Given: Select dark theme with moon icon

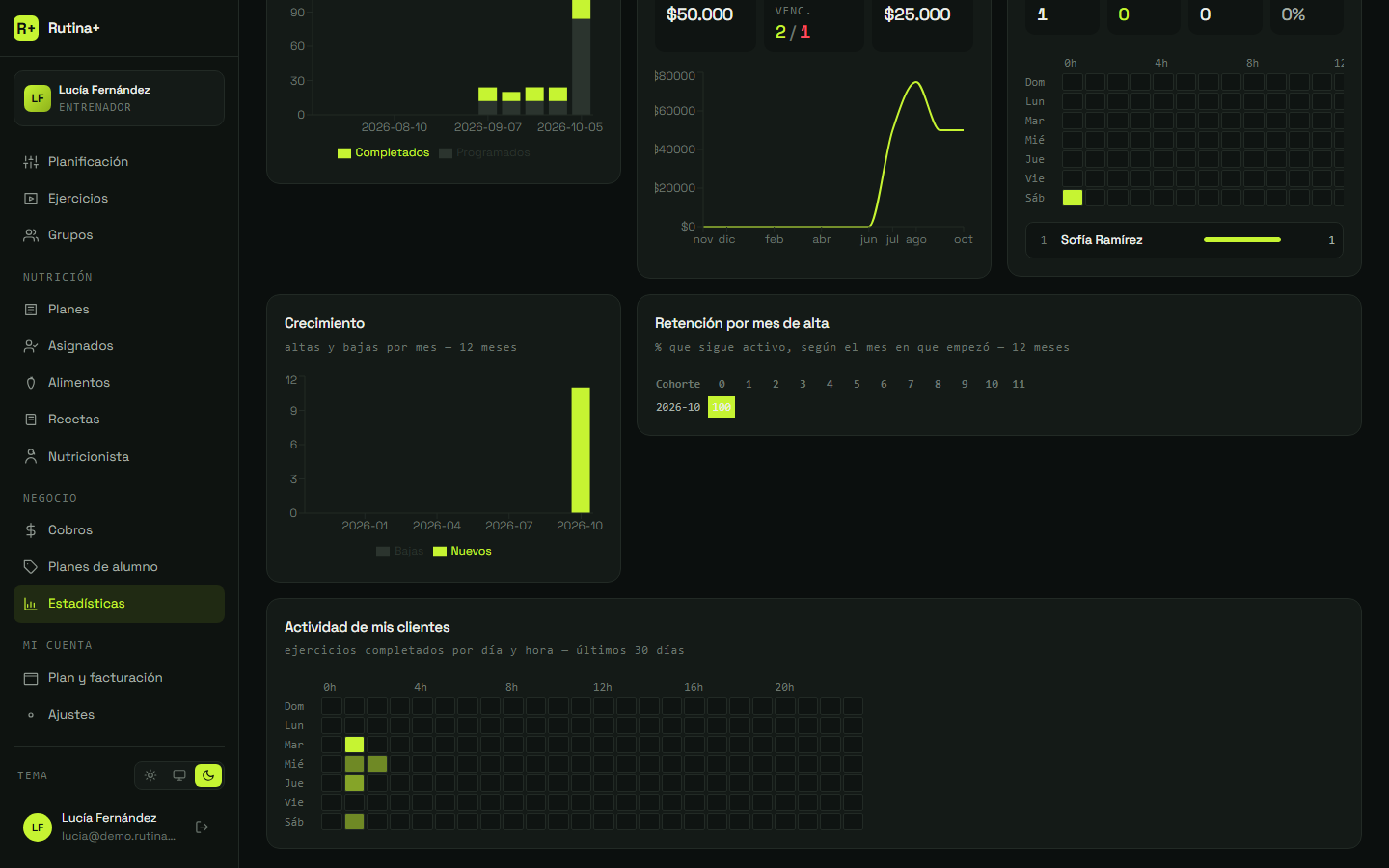Looking at the screenshot, I should coord(208,775).
